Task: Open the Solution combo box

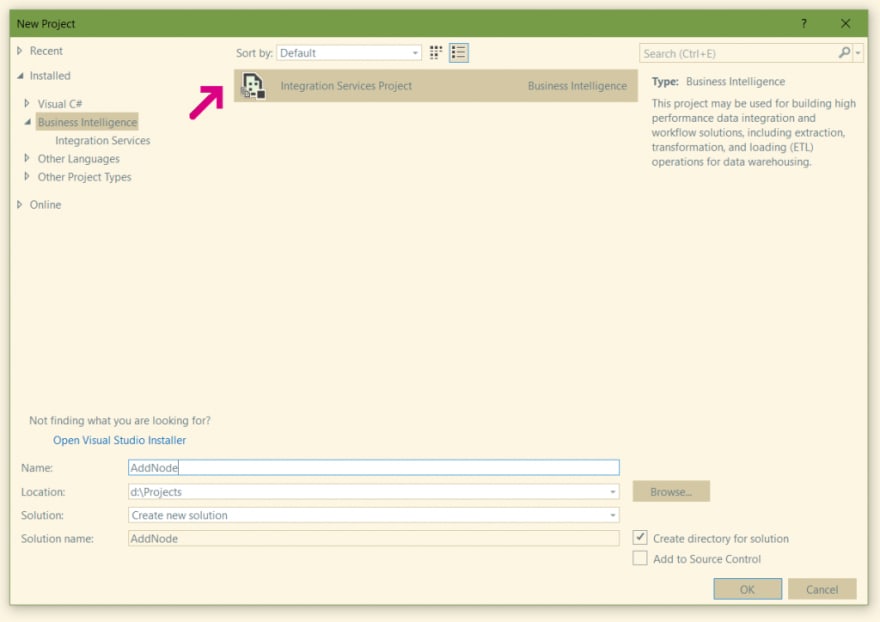Action: coord(374,515)
